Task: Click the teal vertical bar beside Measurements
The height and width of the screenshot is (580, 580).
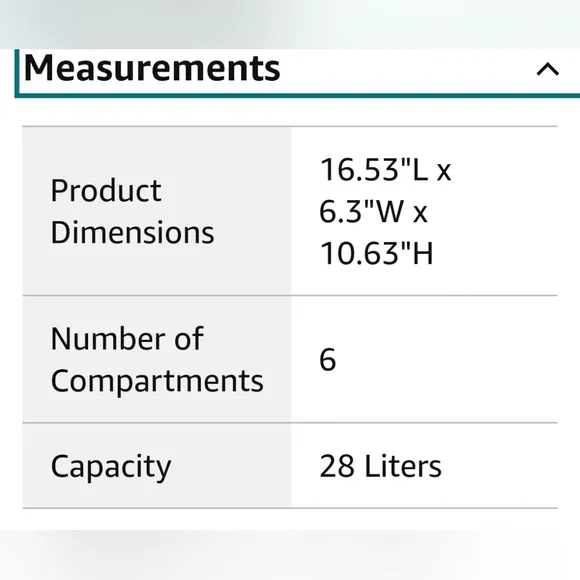Action: [x=17, y=73]
